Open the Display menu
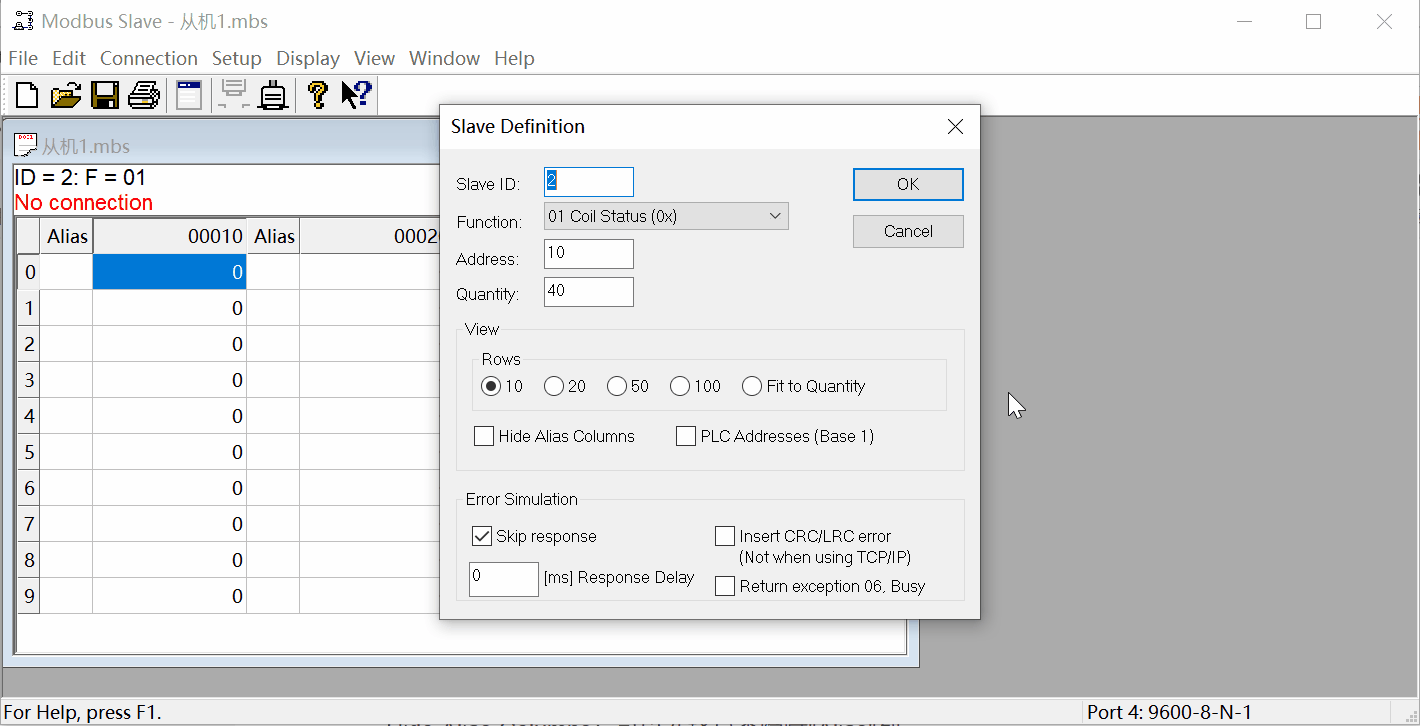1420x726 pixels. (x=308, y=58)
